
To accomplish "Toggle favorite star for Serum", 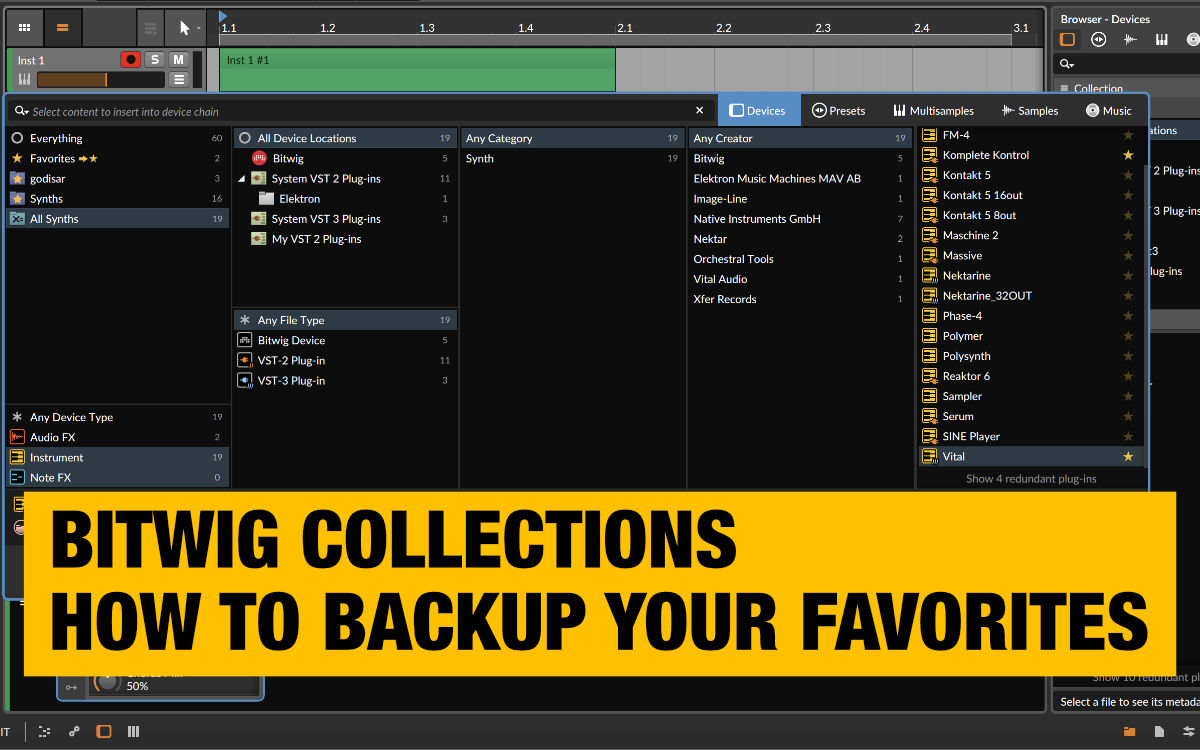I will pyautogui.click(x=1128, y=416).
